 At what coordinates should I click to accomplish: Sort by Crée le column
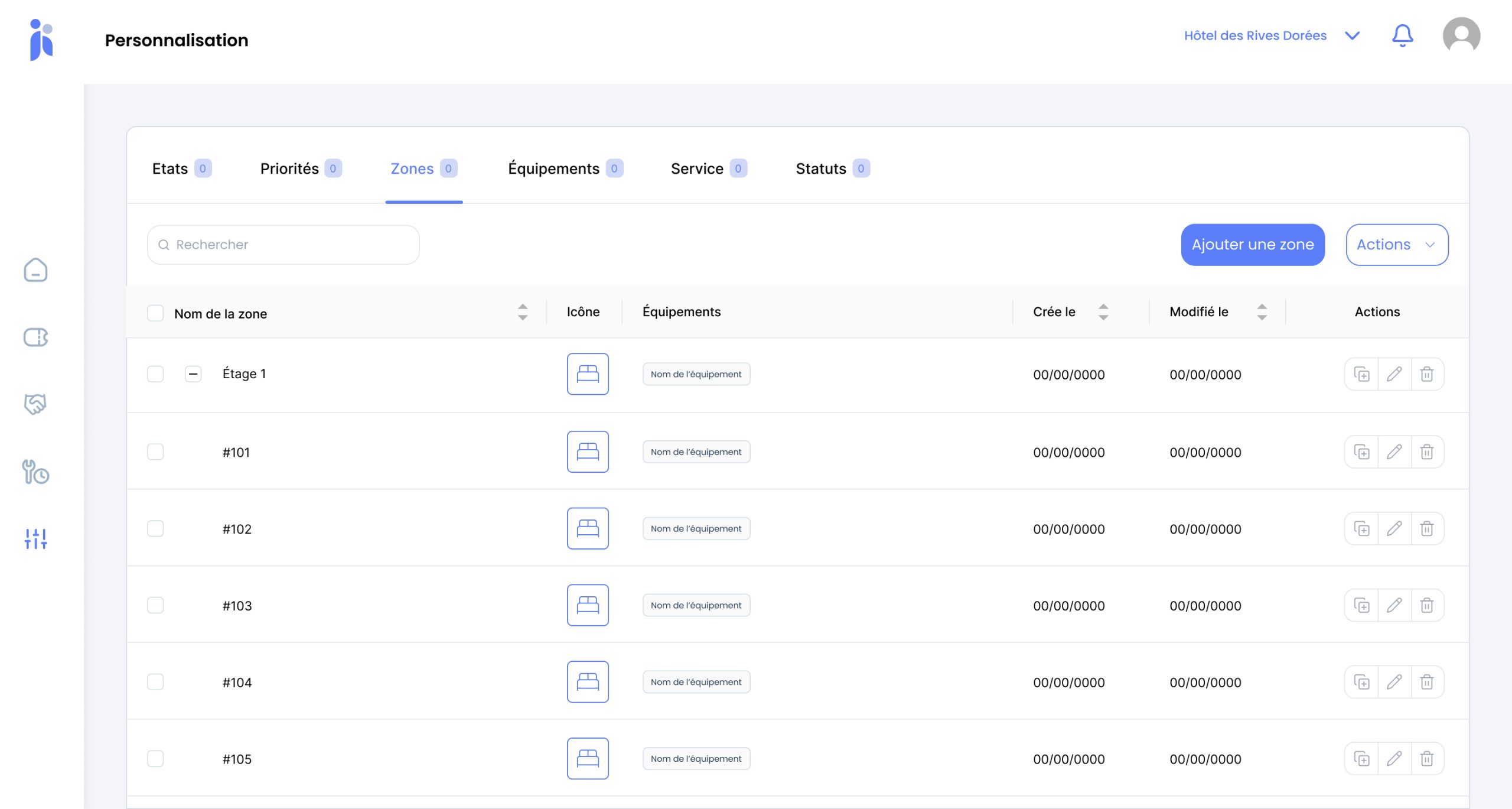coord(1103,311)
